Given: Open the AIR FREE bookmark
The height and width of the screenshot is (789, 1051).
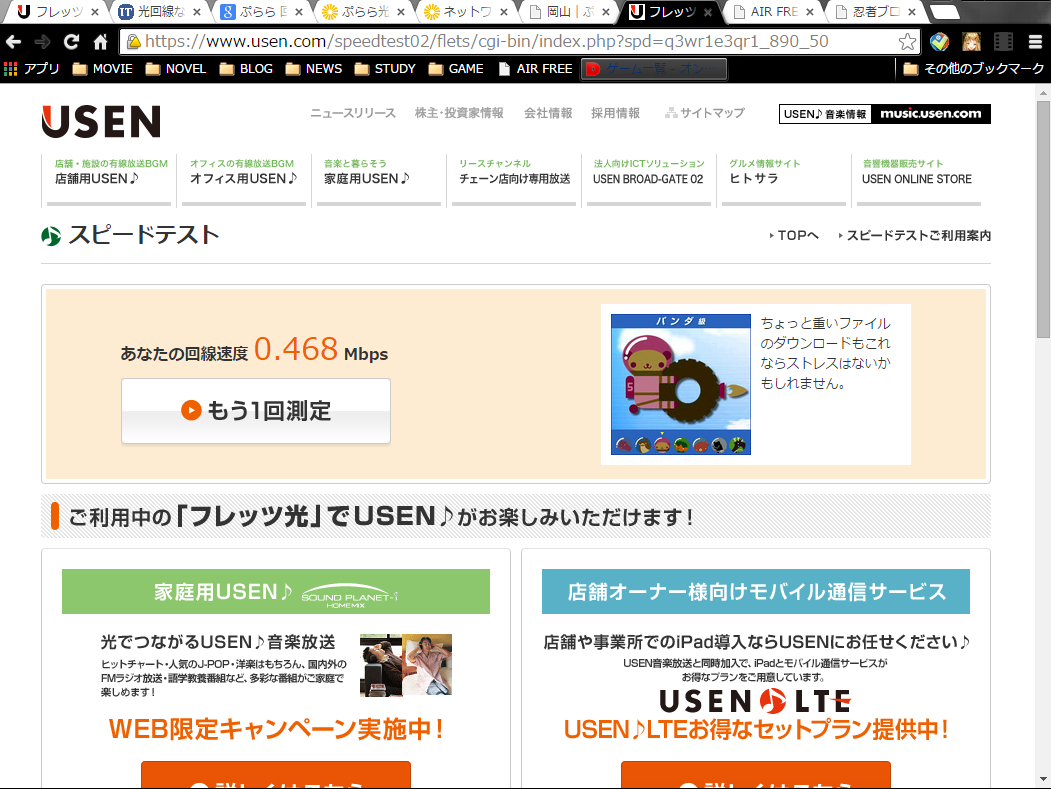Looking at the screenshot, I should coord(535,68).
